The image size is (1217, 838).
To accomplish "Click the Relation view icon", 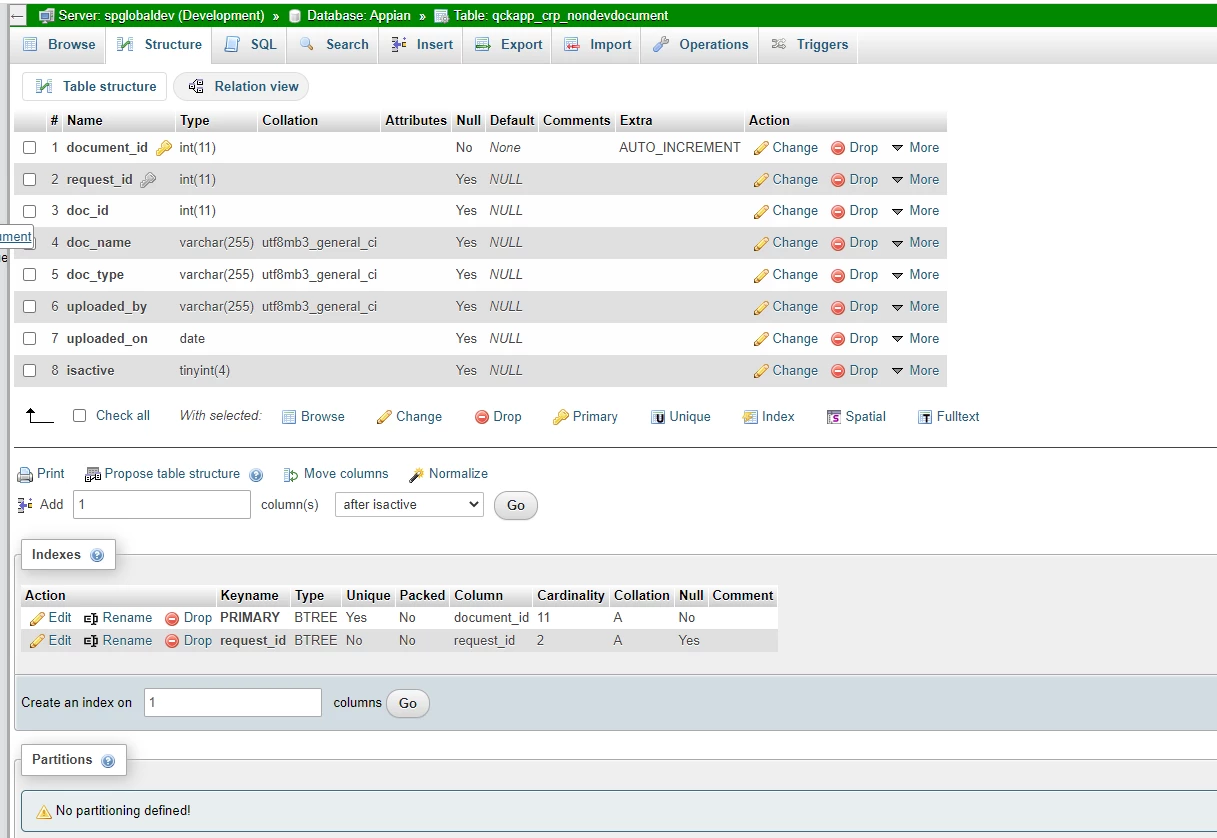I will [196, 87].
